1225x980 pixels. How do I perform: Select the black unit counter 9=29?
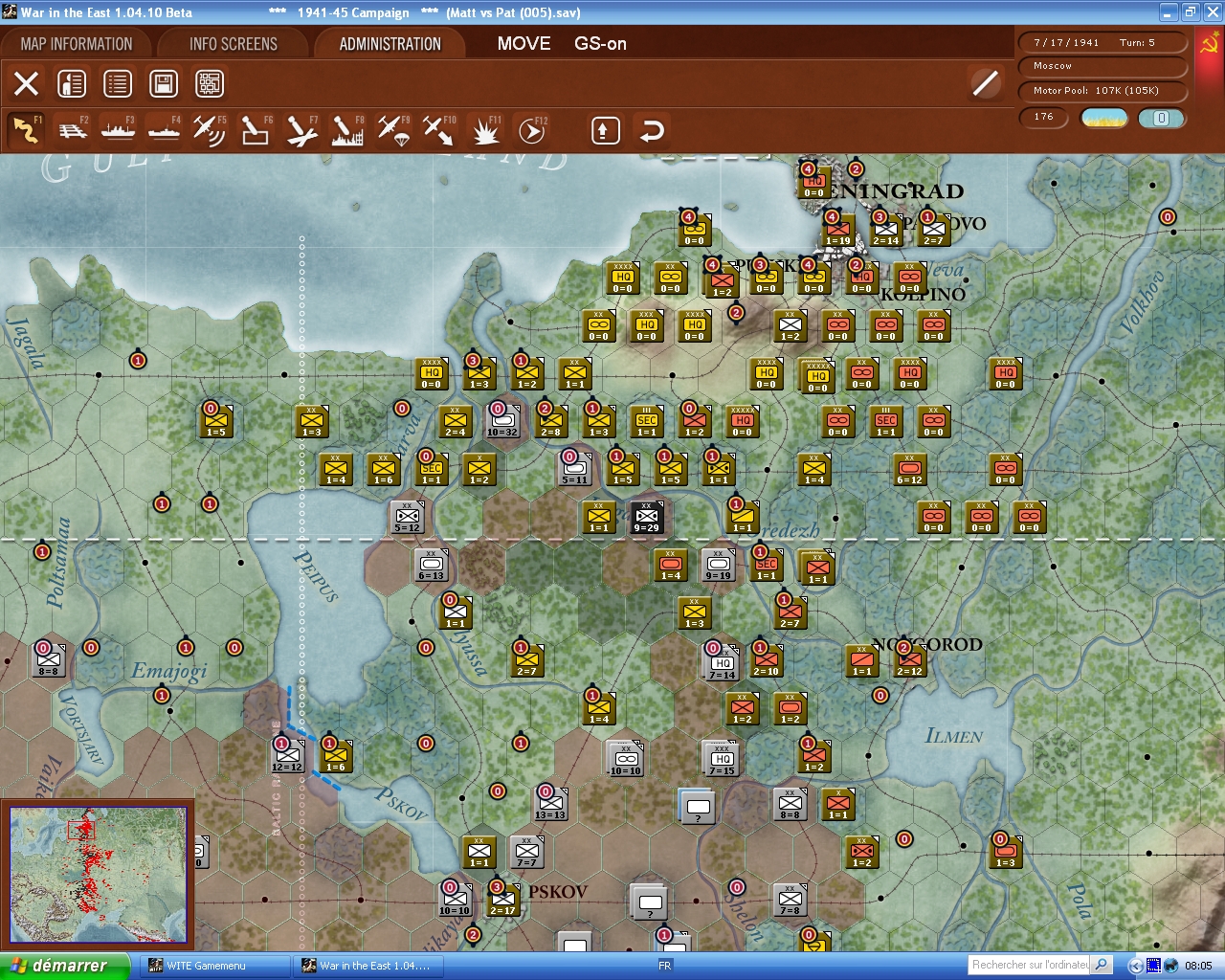pos(646,518)
